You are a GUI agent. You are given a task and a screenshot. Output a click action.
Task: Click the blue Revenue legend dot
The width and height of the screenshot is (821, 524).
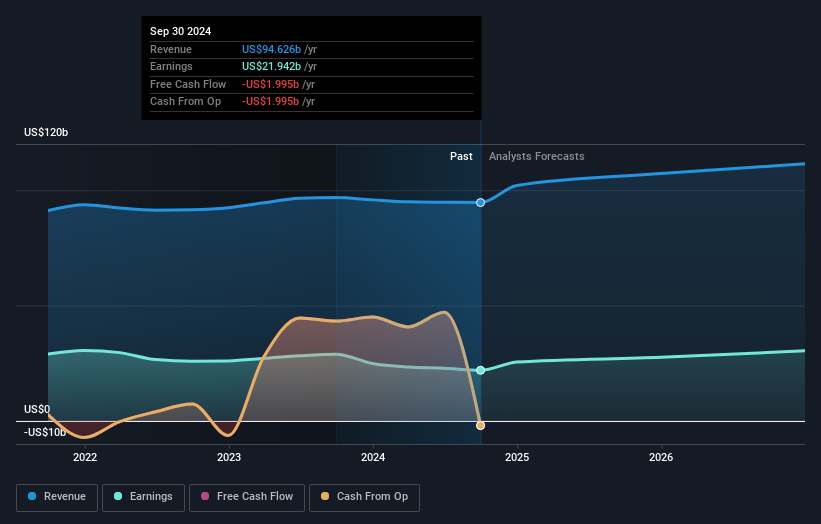point(32,496)
